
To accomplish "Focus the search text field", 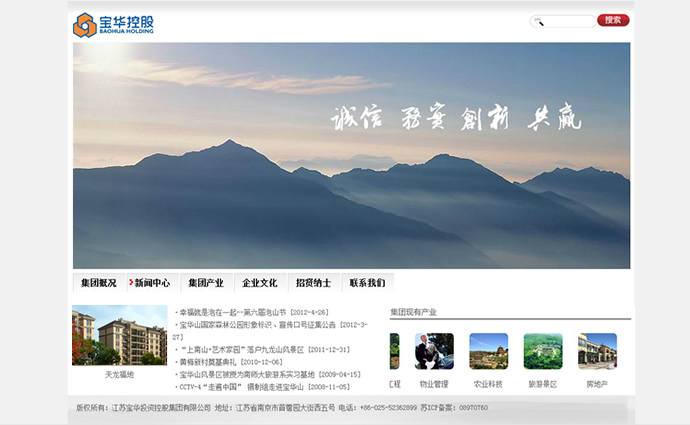I will pos(568,21).
